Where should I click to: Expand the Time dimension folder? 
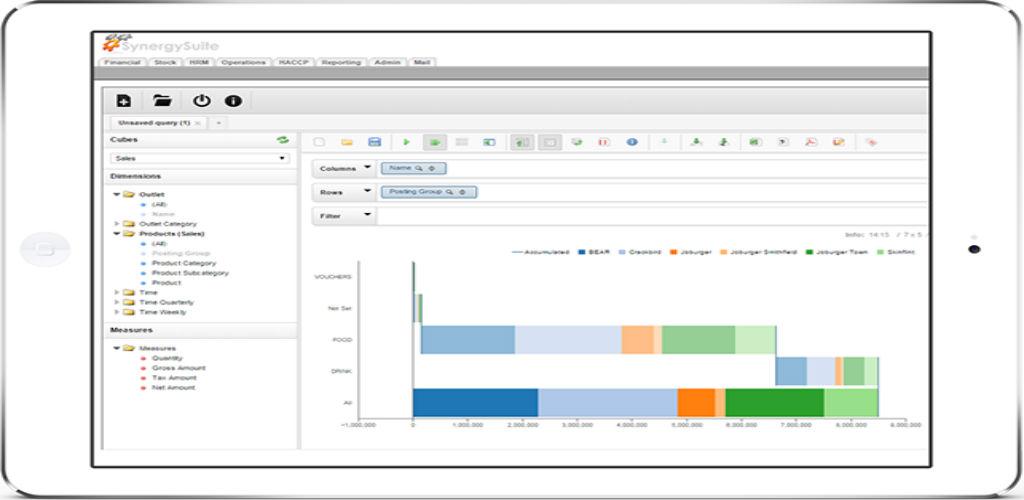click(x=117, y=292)
